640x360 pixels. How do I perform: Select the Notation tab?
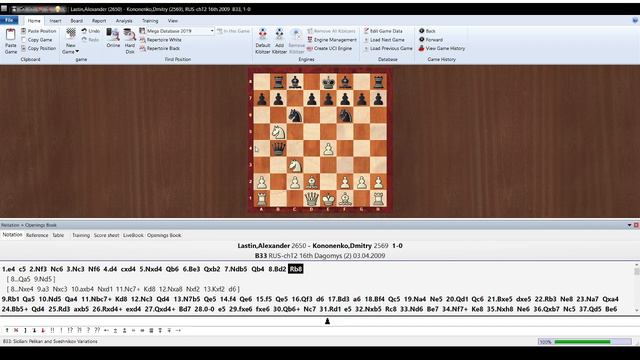click(12, 235)
